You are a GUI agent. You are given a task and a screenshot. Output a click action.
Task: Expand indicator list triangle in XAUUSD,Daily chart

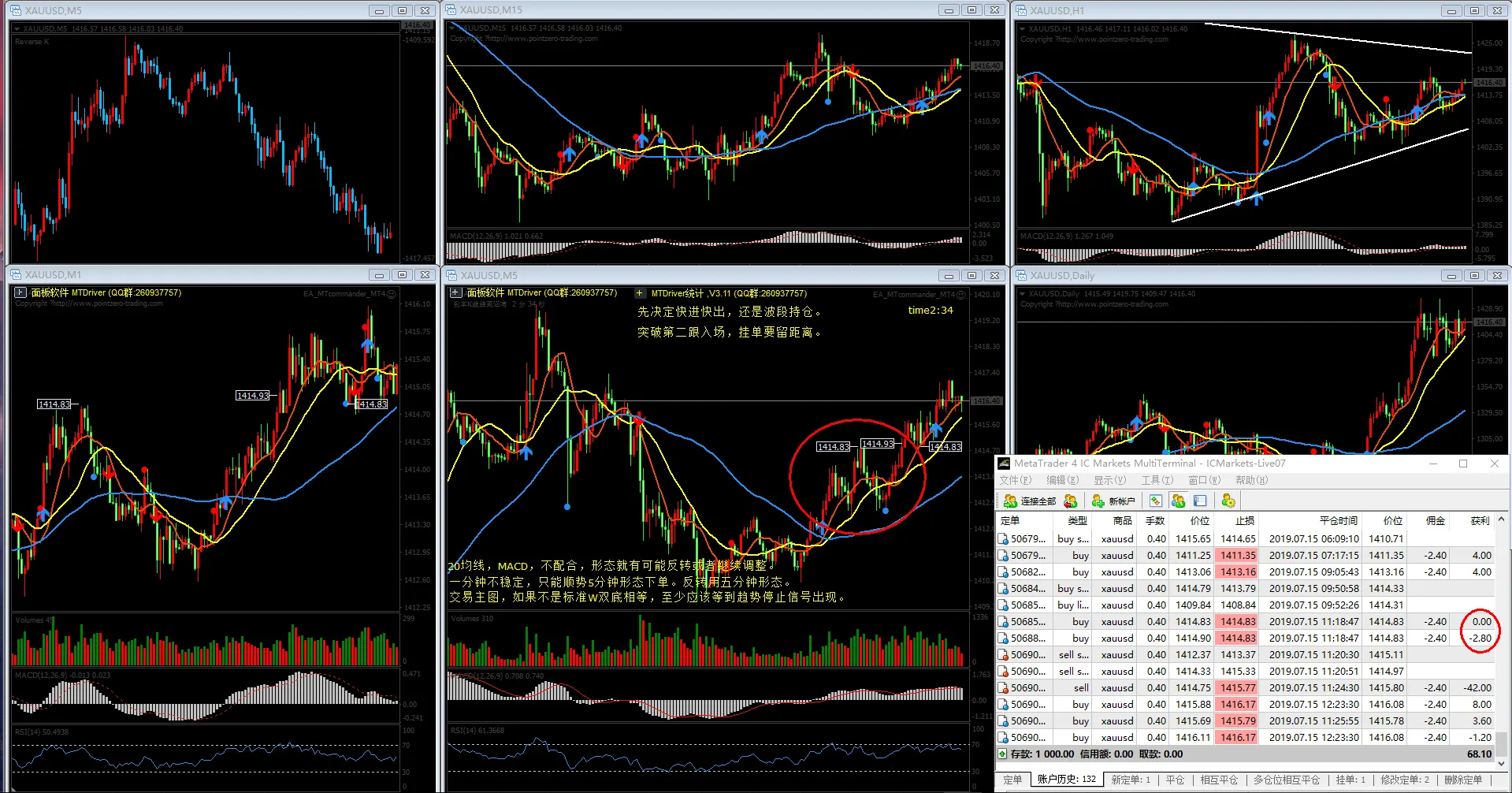(1023, 294)
